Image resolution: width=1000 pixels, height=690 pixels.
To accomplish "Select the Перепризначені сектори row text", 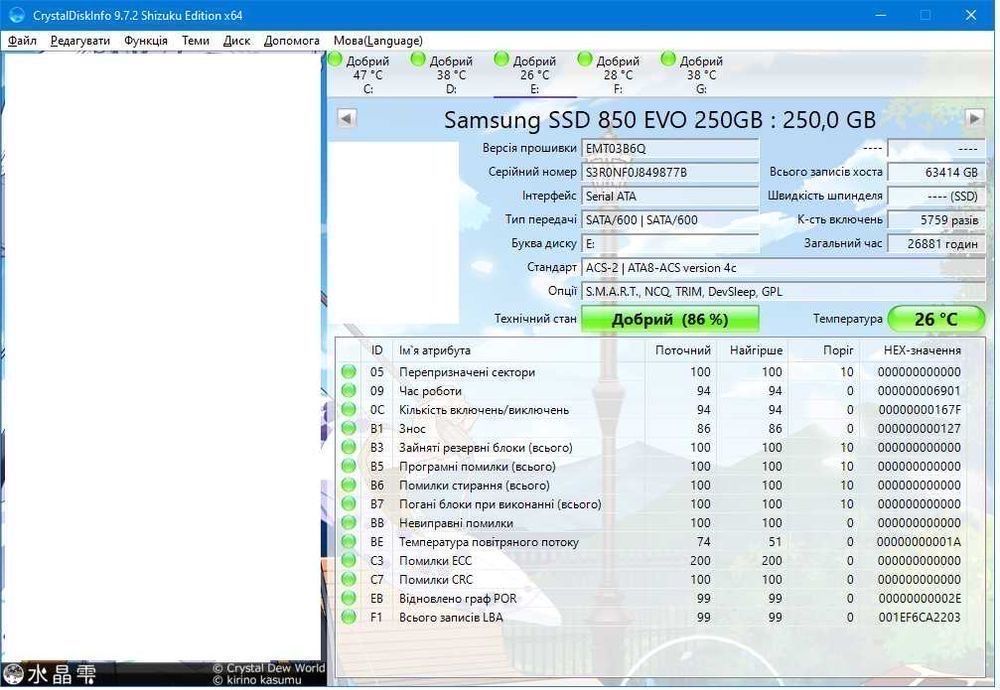I will (467, 372).
